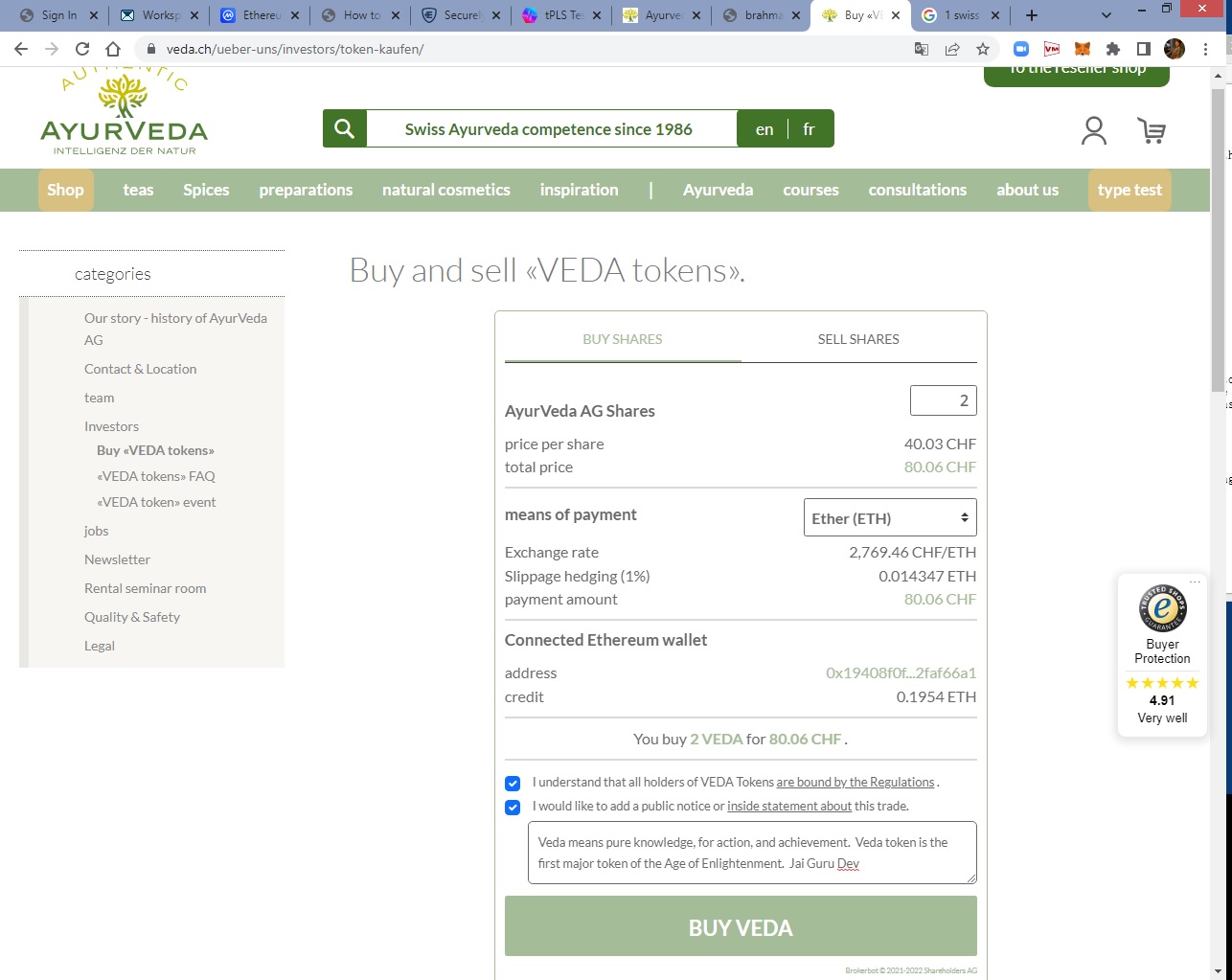Open the Newsletter sidebar link
1232x980 pixels.
click(x=117, y=559)
